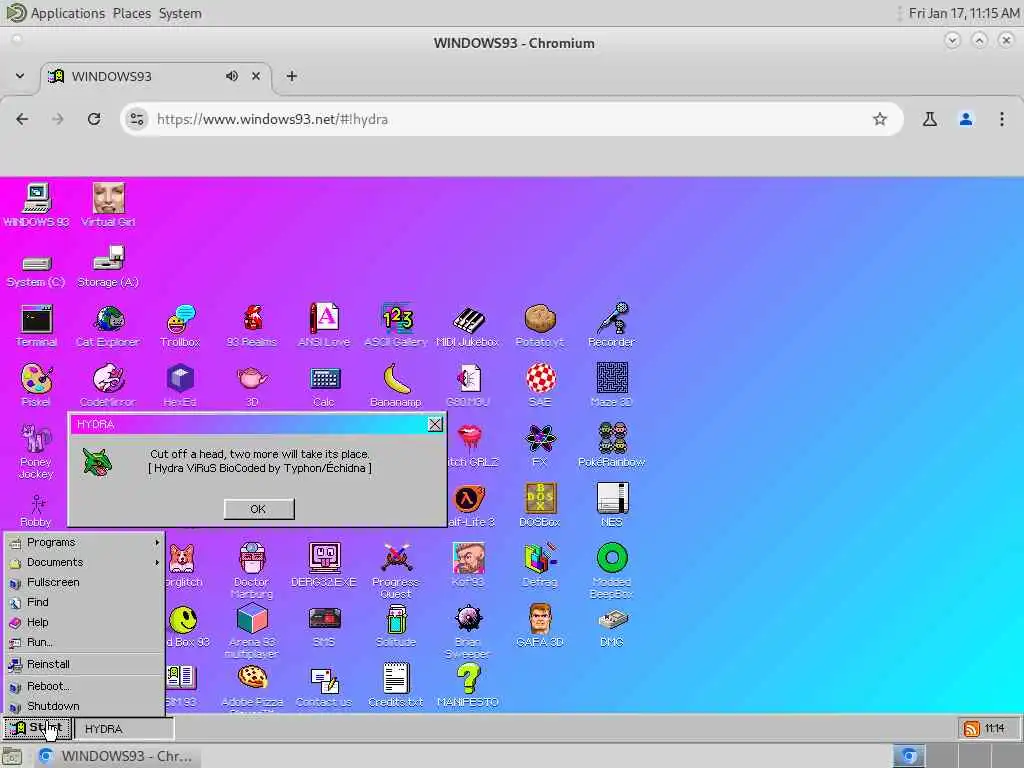Open the Recorder microphone icon

click(x=611, y=325)
